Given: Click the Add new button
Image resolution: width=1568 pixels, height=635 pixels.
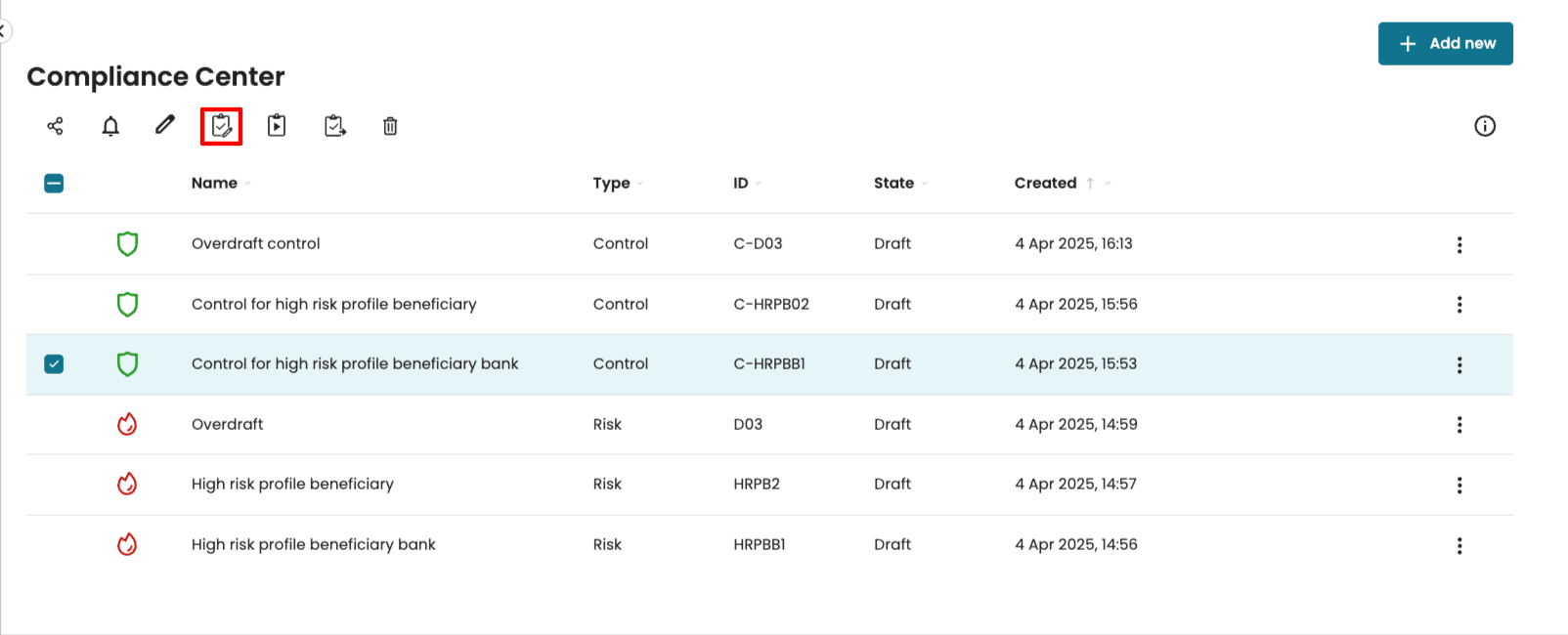Looking at the screenshot, I should point(1445,44).
